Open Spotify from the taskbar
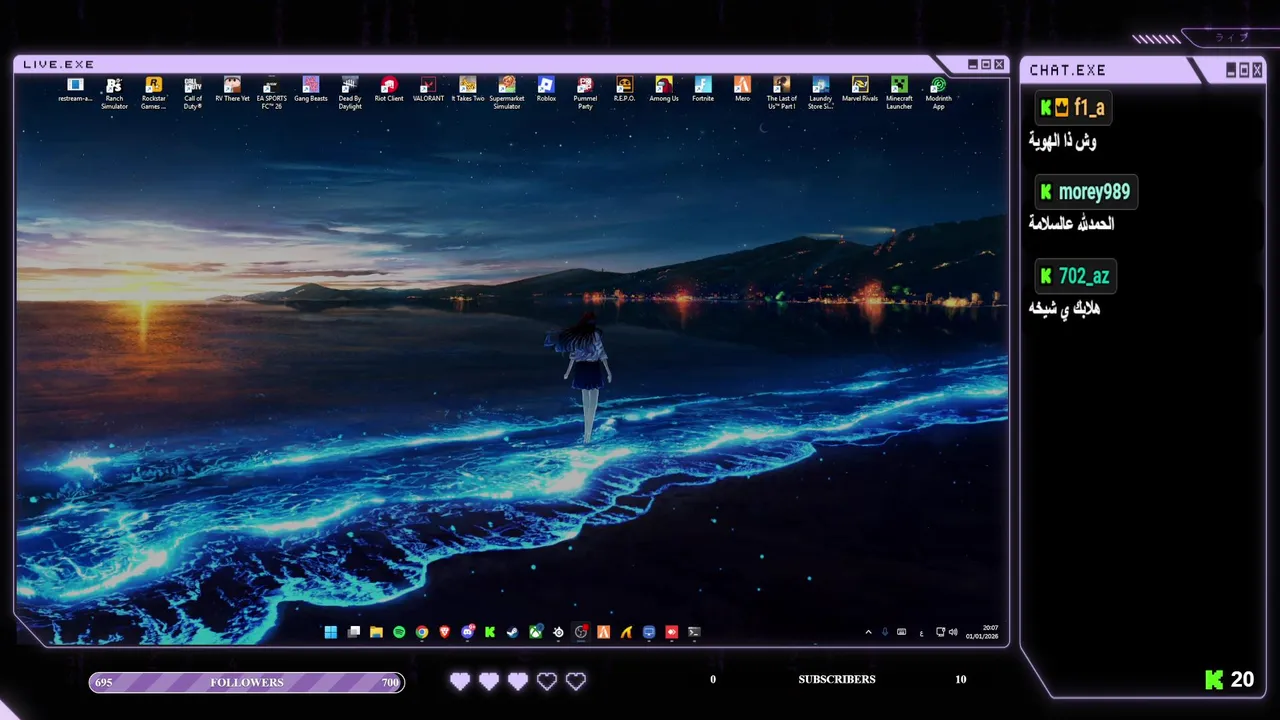The image size is (1280, 720). (x=399, y=632)
